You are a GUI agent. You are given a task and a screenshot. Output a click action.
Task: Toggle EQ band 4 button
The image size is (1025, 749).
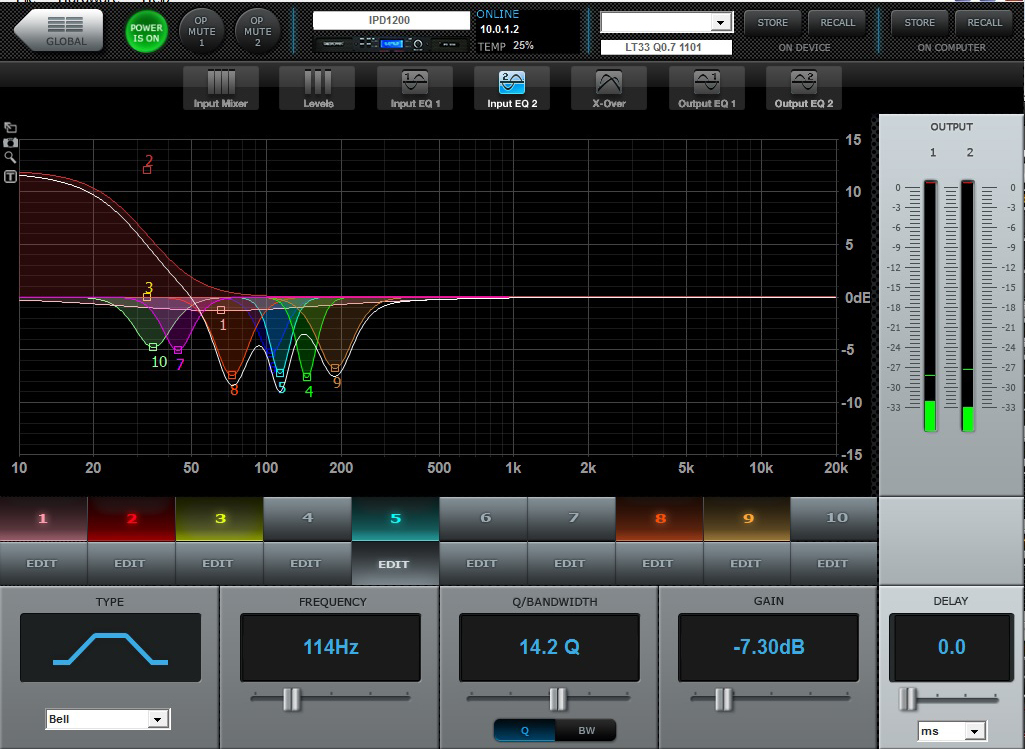[x=307, y=519]
